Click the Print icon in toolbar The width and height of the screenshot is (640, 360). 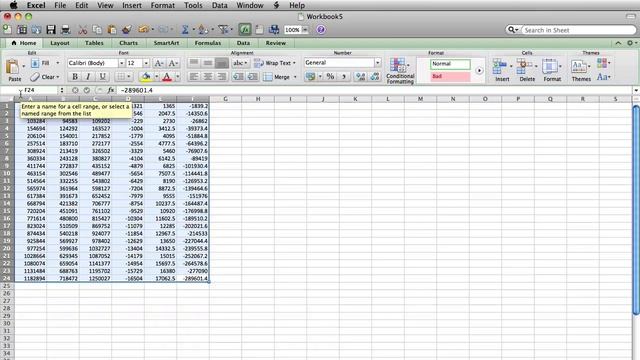pyautogui.click(x=65, y=30)
